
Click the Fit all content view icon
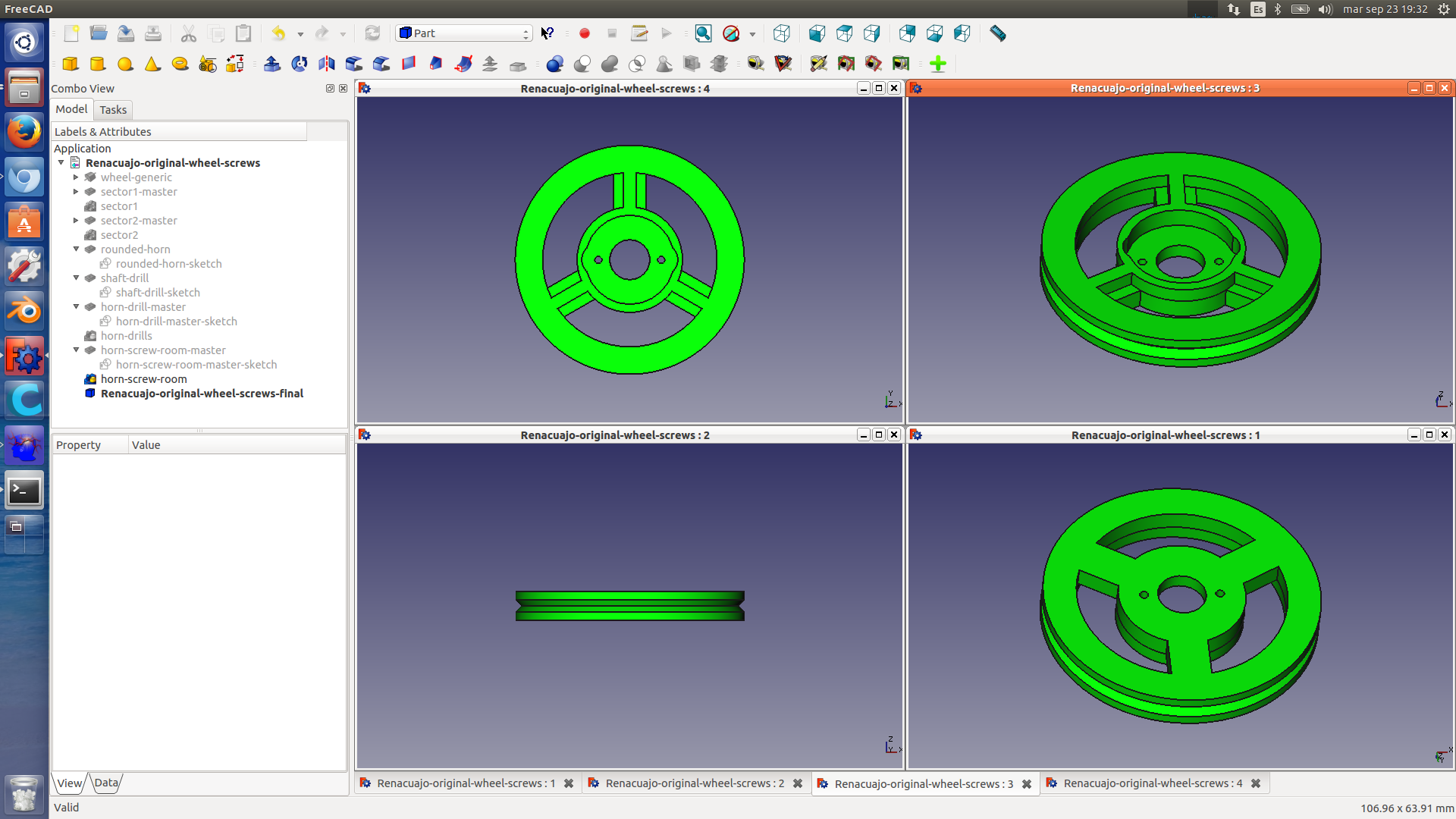pyautogui.click(x=703, y=33)
